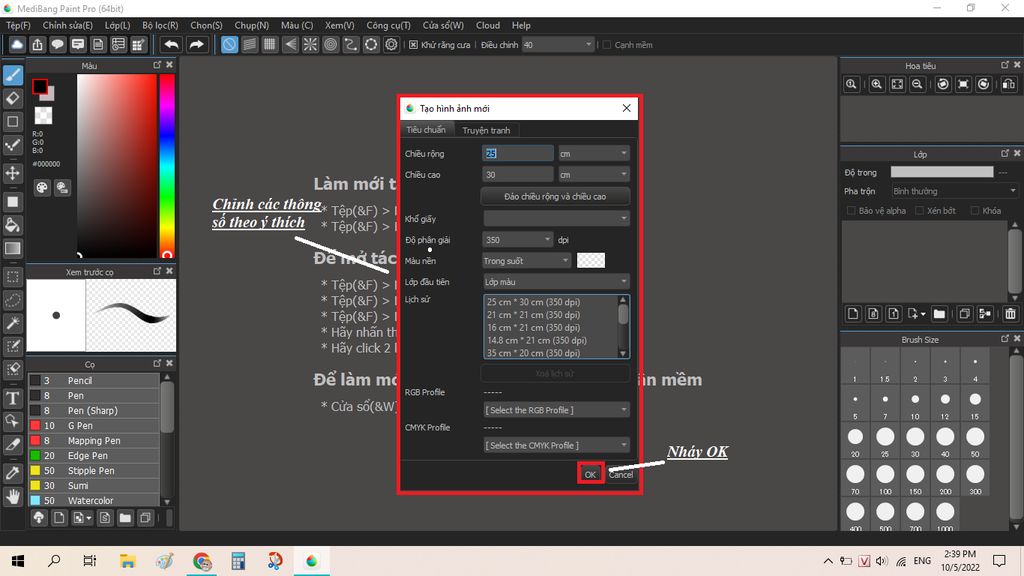The image size is (1024, 576).
Task: Open File Explorer from the taskbar
Action: pyautogui.click(x=127, y=561)
